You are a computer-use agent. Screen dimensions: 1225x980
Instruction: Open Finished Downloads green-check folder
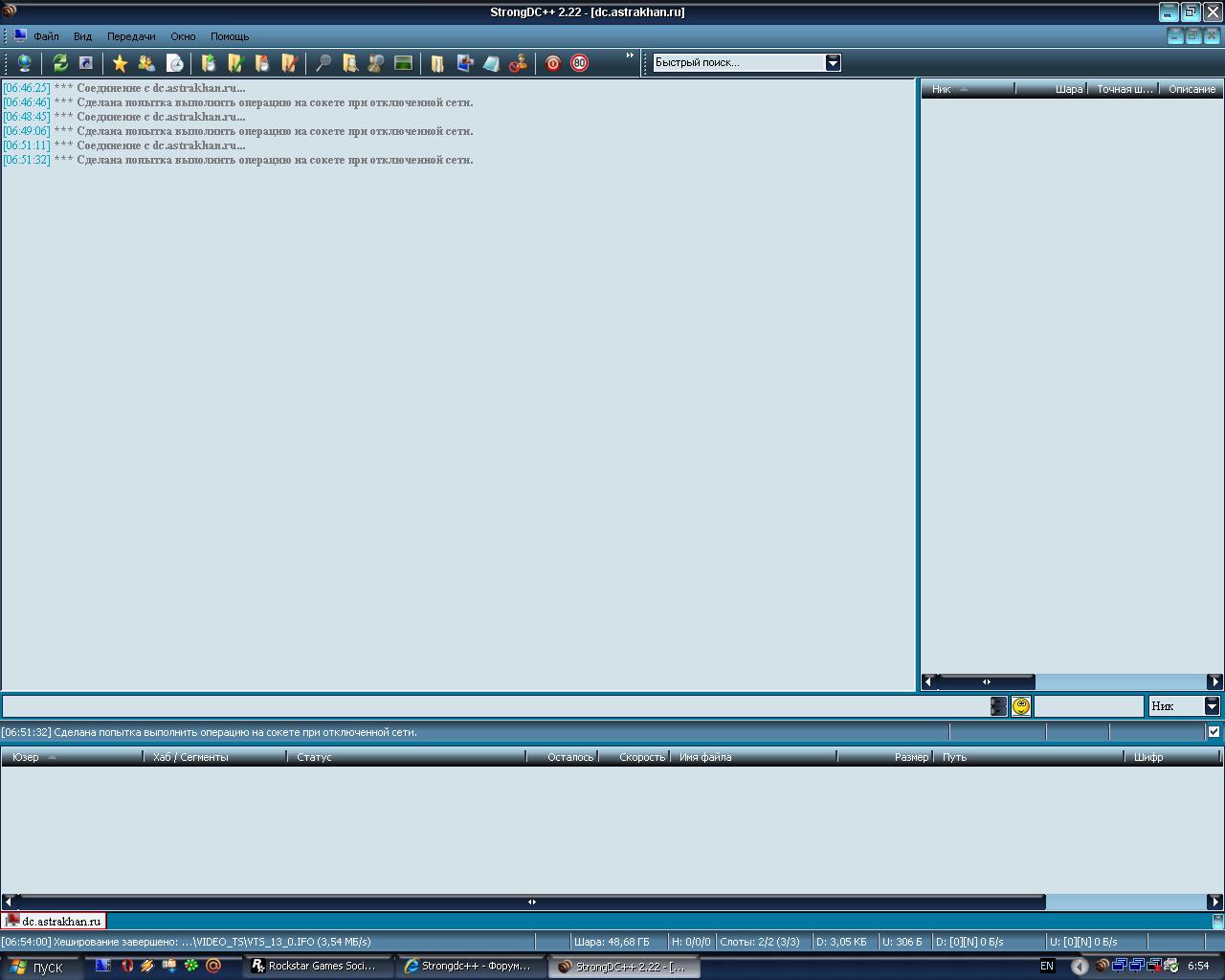click(x=235, y=63)
